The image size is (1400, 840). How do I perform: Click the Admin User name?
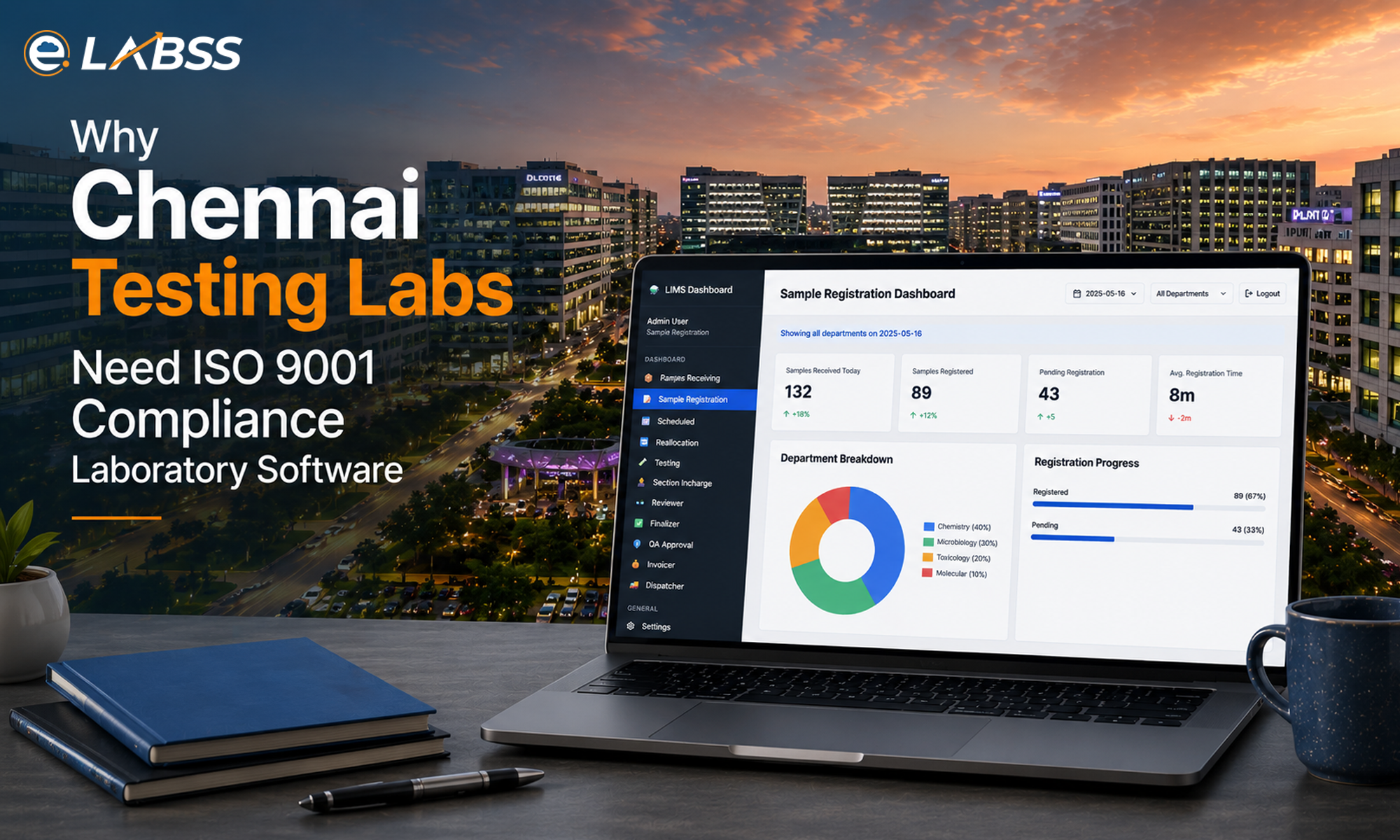(667, 321)
